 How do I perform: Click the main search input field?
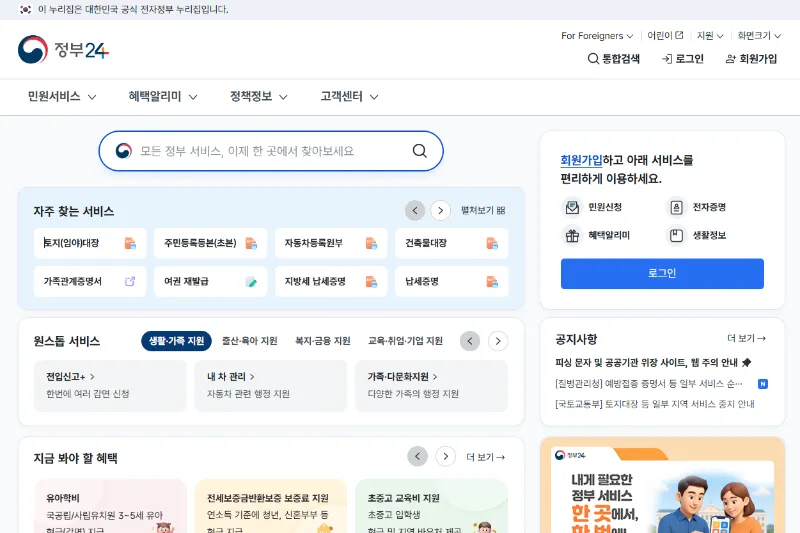[x=270, y=151]
